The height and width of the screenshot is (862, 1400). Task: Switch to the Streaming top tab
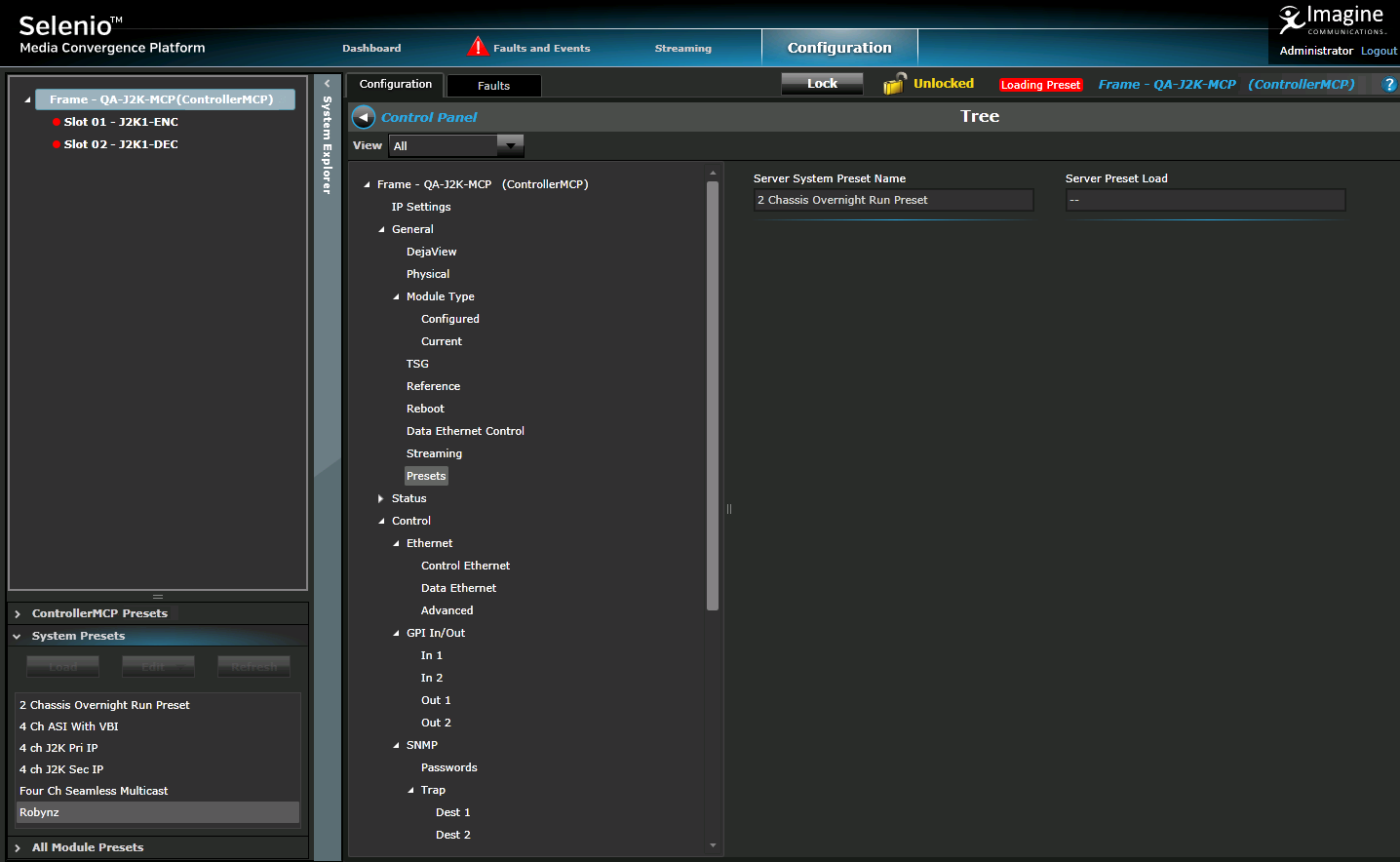683,48
